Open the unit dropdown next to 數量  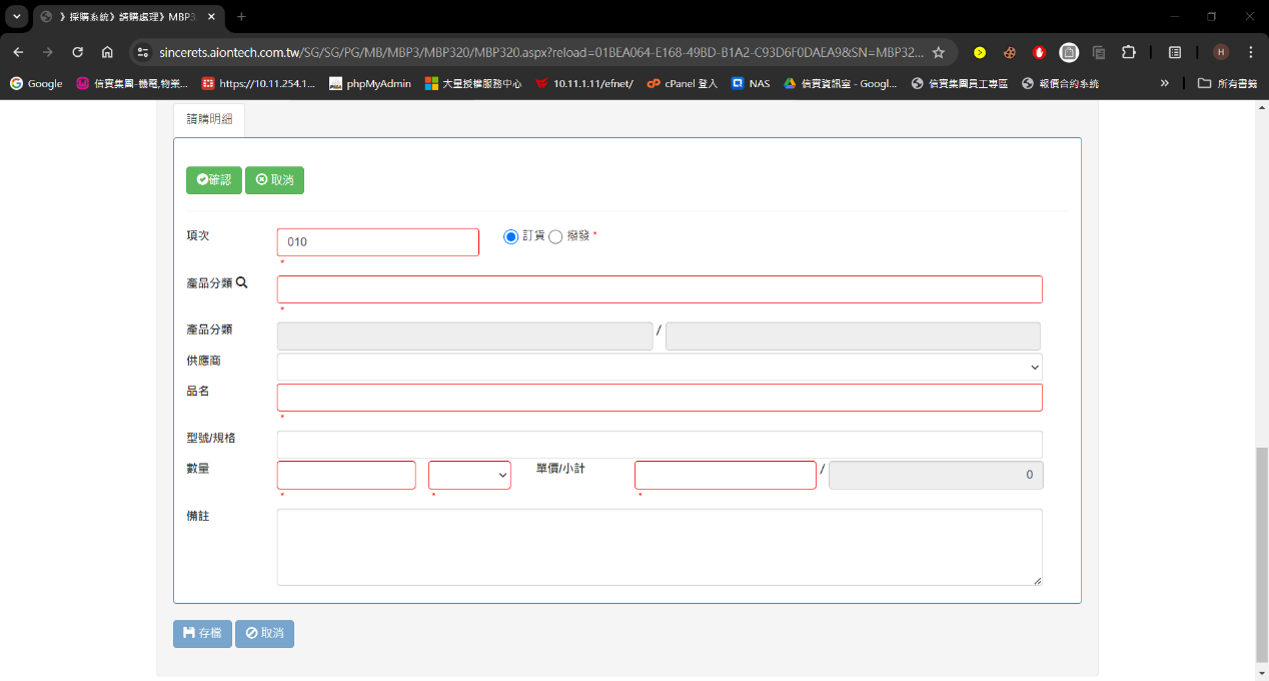(470, 475)
